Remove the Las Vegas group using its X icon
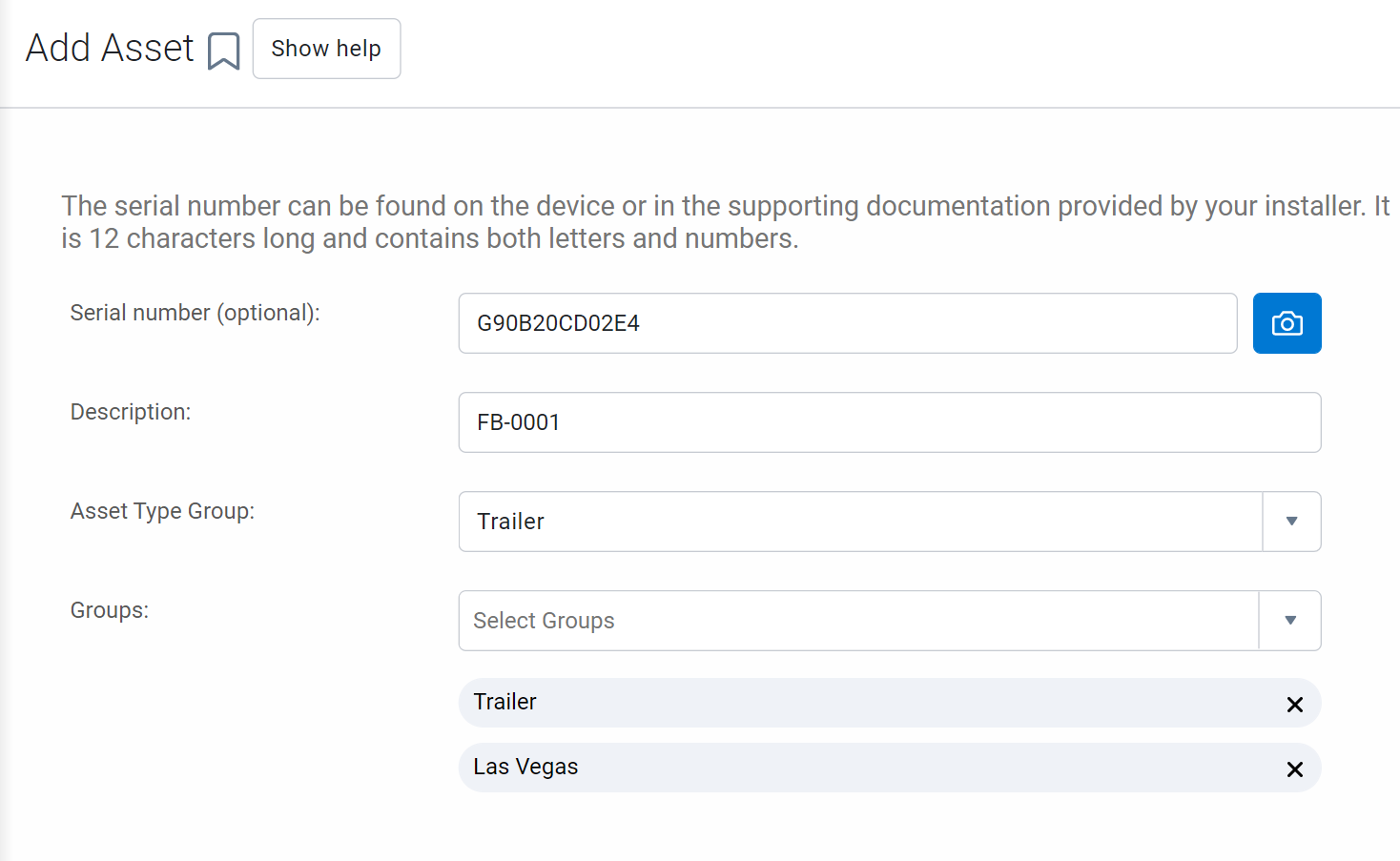This screenshot has width=1400, height=861. (x=1294, y=769)
